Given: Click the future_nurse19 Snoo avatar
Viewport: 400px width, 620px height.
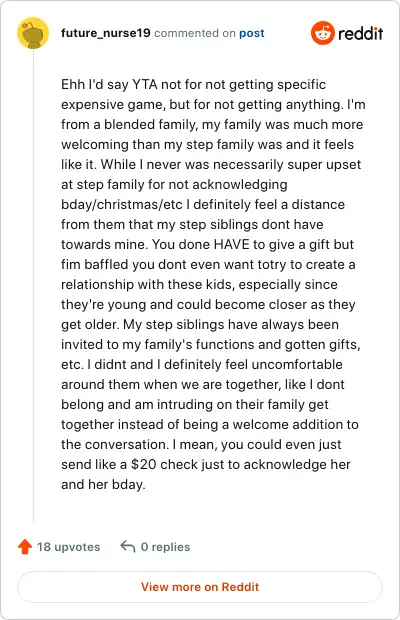Looking at the screenshot, I should click(33, 33).
